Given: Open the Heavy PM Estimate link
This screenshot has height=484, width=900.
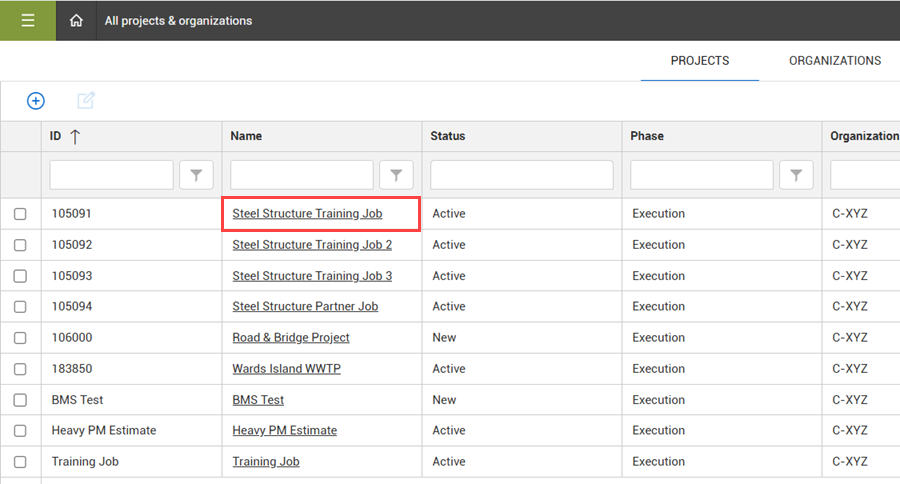Looking at the screenshot, I should coord(285,431).
